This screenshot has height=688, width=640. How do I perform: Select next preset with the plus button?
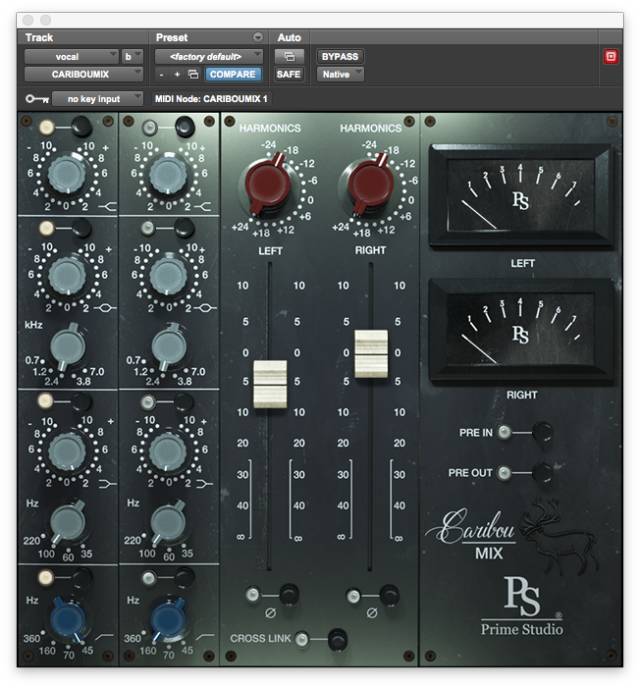pyautogui.click(x=177, y=75)
